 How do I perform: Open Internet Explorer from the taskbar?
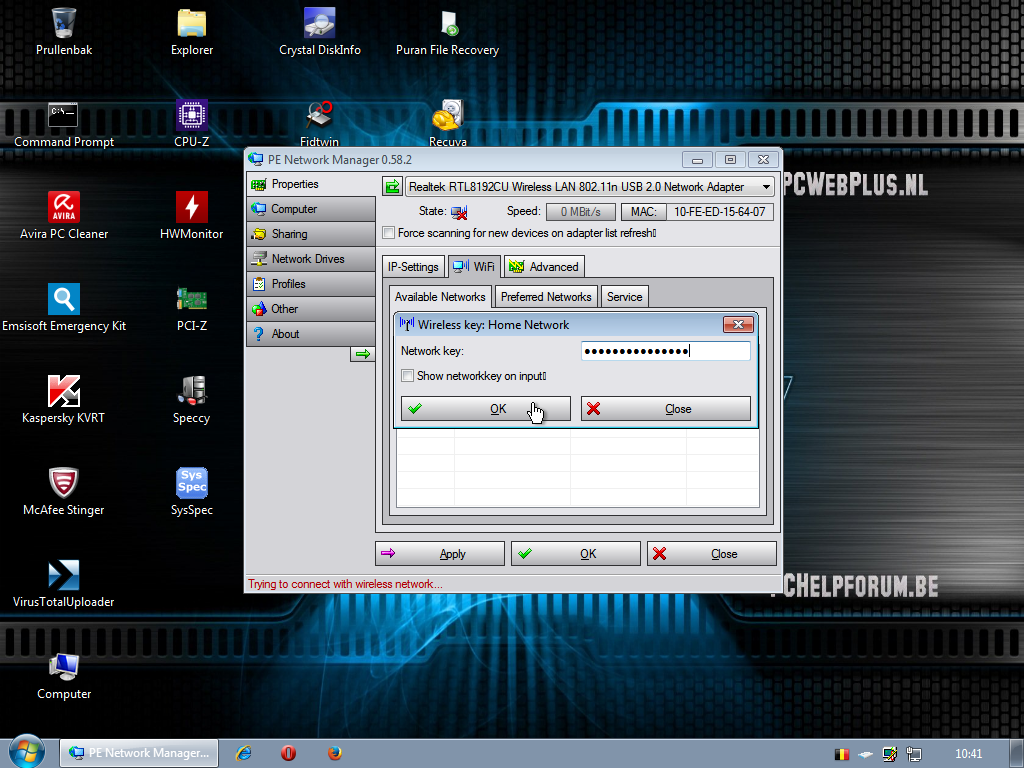point(244,753)
